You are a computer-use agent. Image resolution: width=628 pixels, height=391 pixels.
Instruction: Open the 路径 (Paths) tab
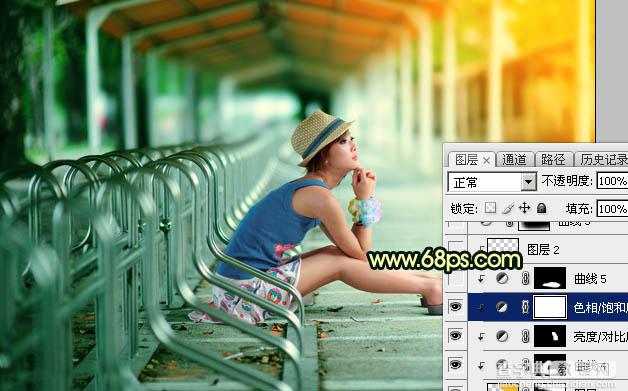tap(553, 160)
